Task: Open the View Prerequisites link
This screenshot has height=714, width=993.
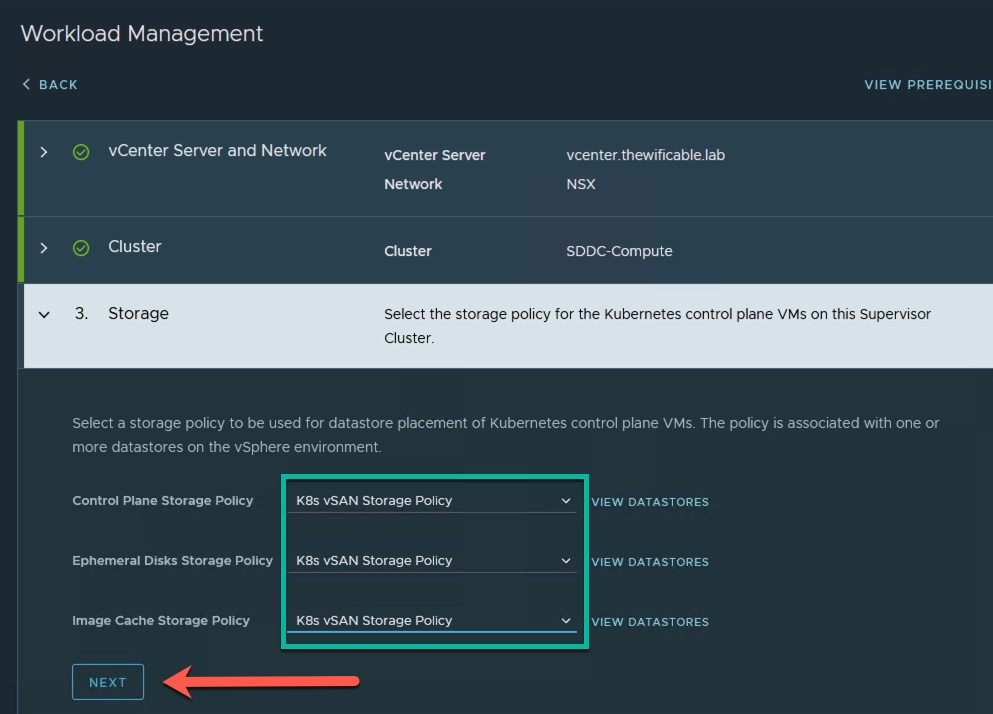Action: tap(927, 85)
